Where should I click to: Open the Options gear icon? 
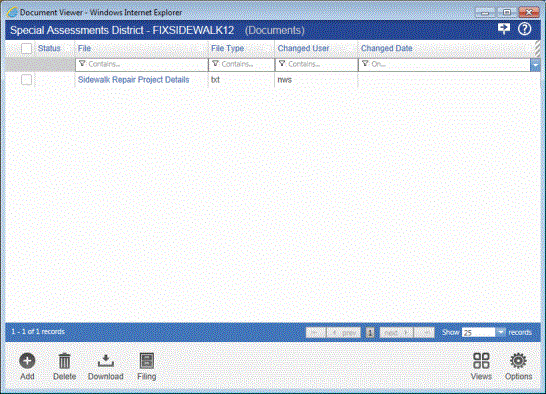tap(518, 361)
